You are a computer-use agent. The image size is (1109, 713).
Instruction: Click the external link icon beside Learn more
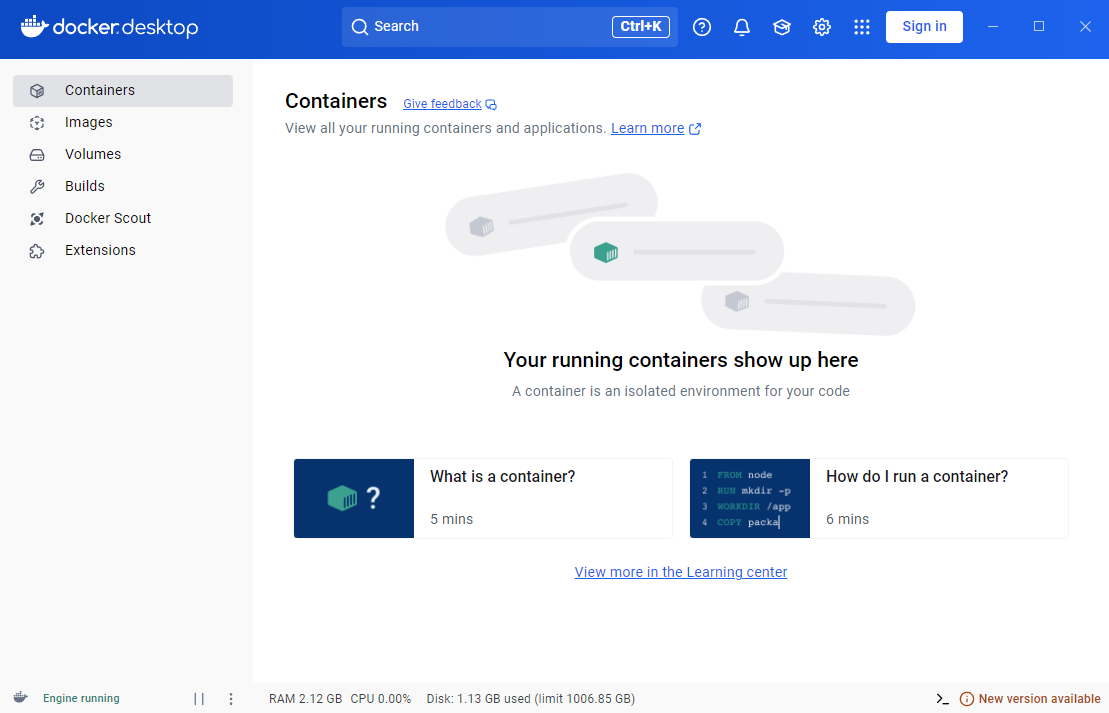tap(695, 129)
